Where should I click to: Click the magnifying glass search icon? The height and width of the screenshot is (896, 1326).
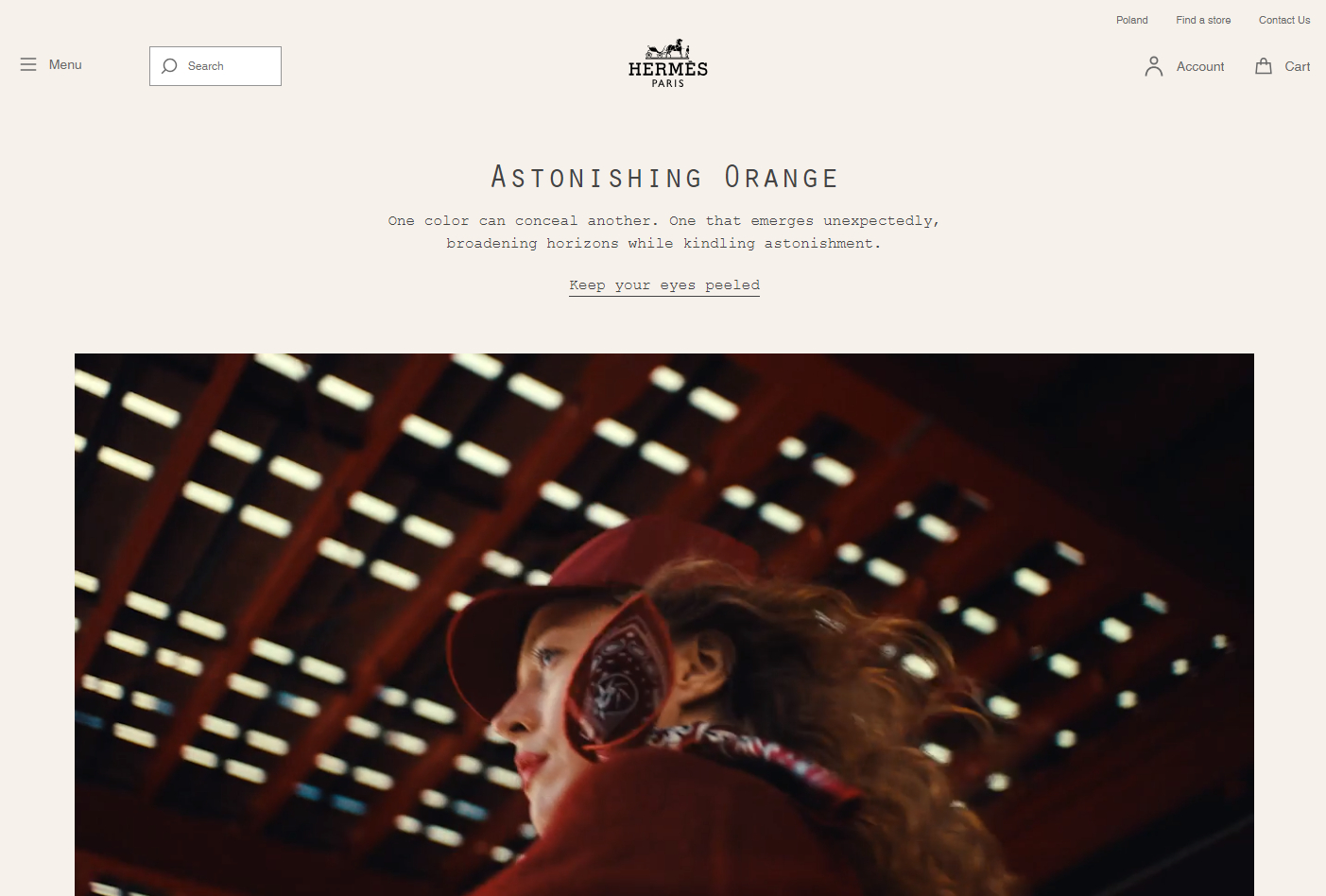169,66
